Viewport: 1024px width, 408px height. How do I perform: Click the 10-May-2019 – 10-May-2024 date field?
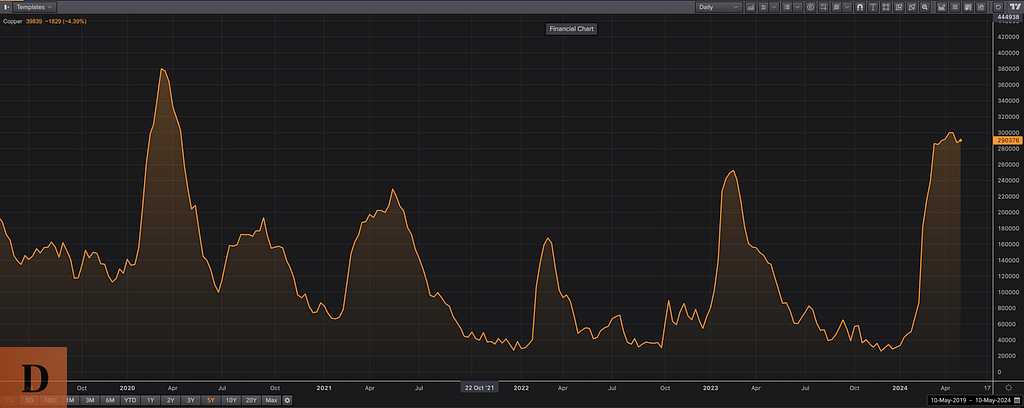[968, 400]
